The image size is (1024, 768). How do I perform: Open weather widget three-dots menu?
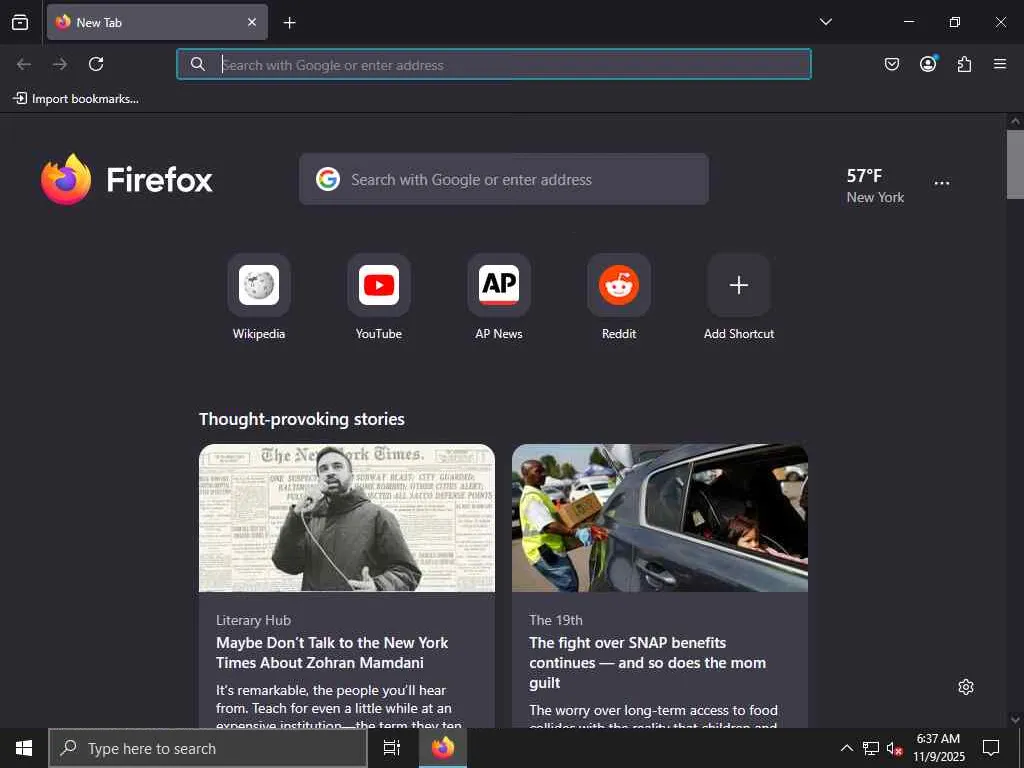pos(942,184)
